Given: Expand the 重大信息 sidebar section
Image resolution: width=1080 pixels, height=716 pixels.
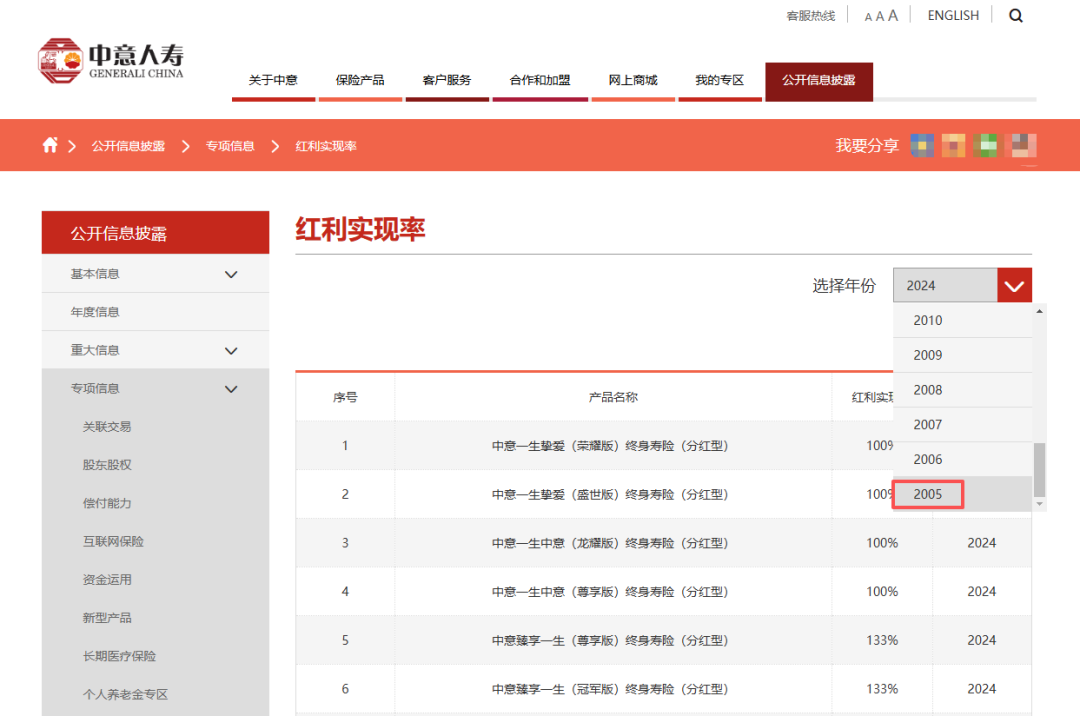Looking at the screenshot, I should coord(231,351).
